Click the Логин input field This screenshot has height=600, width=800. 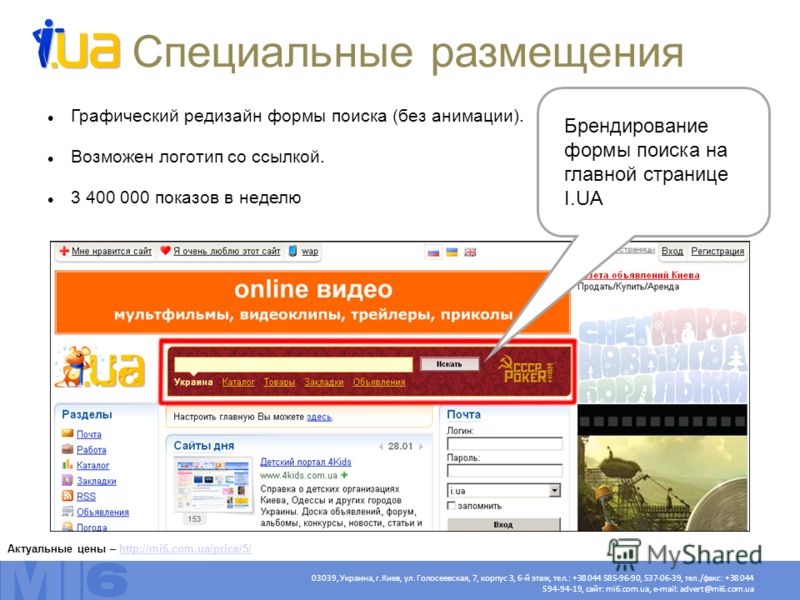505,443
